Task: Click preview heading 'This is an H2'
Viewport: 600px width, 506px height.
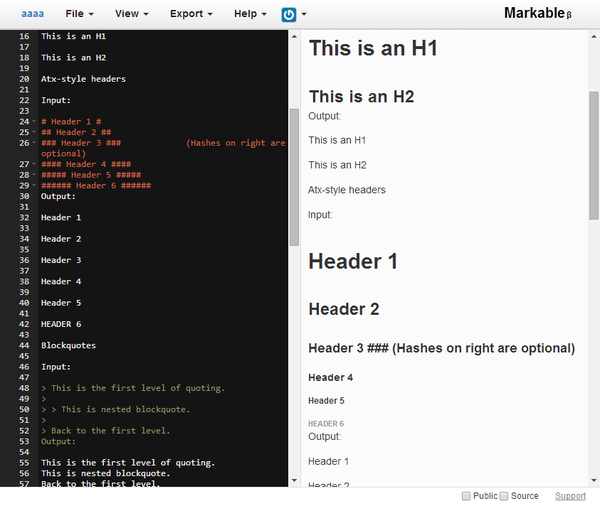Action: pyautogui.click(x=362, y=96)
